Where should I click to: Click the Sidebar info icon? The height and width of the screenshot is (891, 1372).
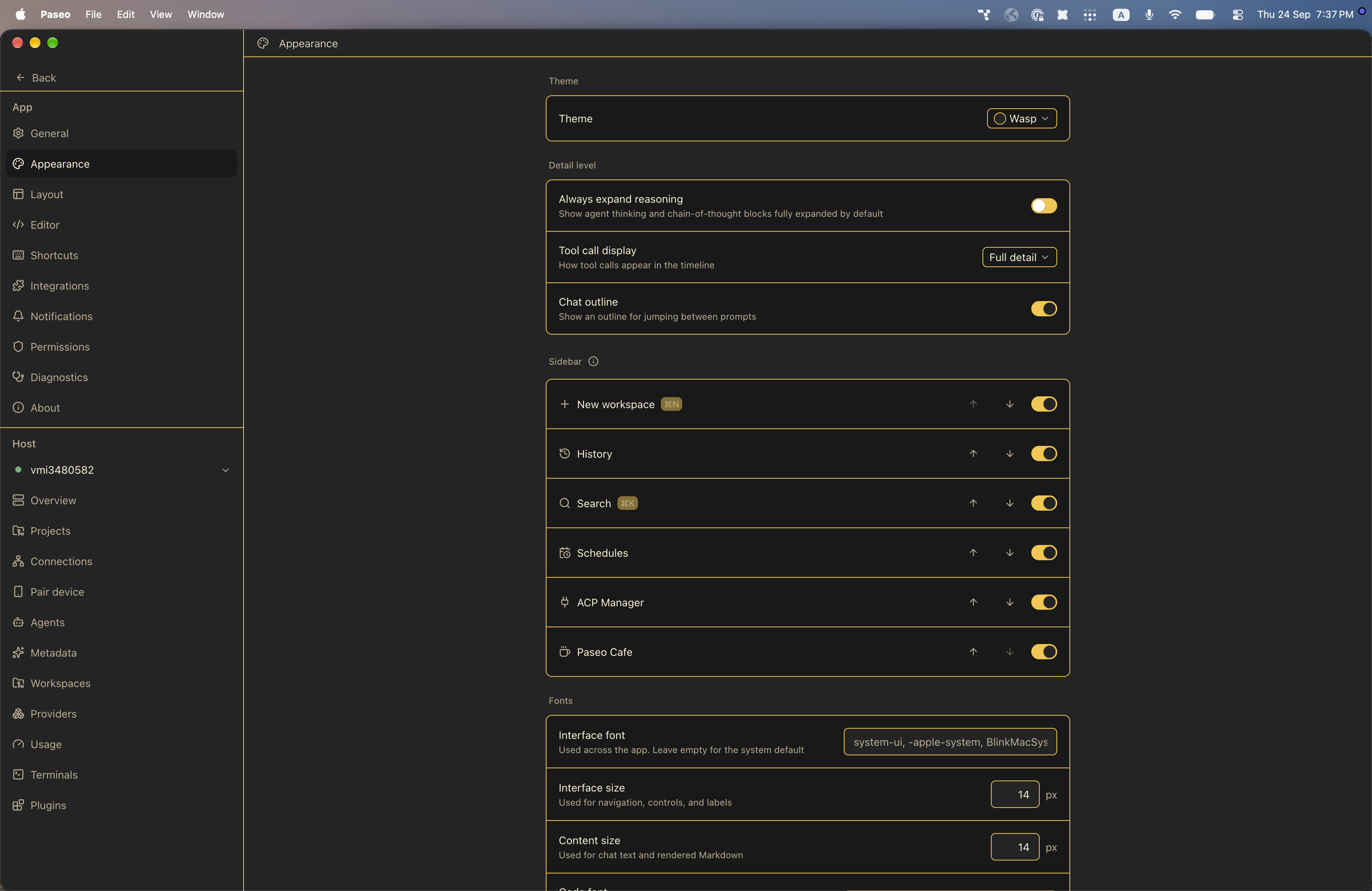click(x=593, y=361)
